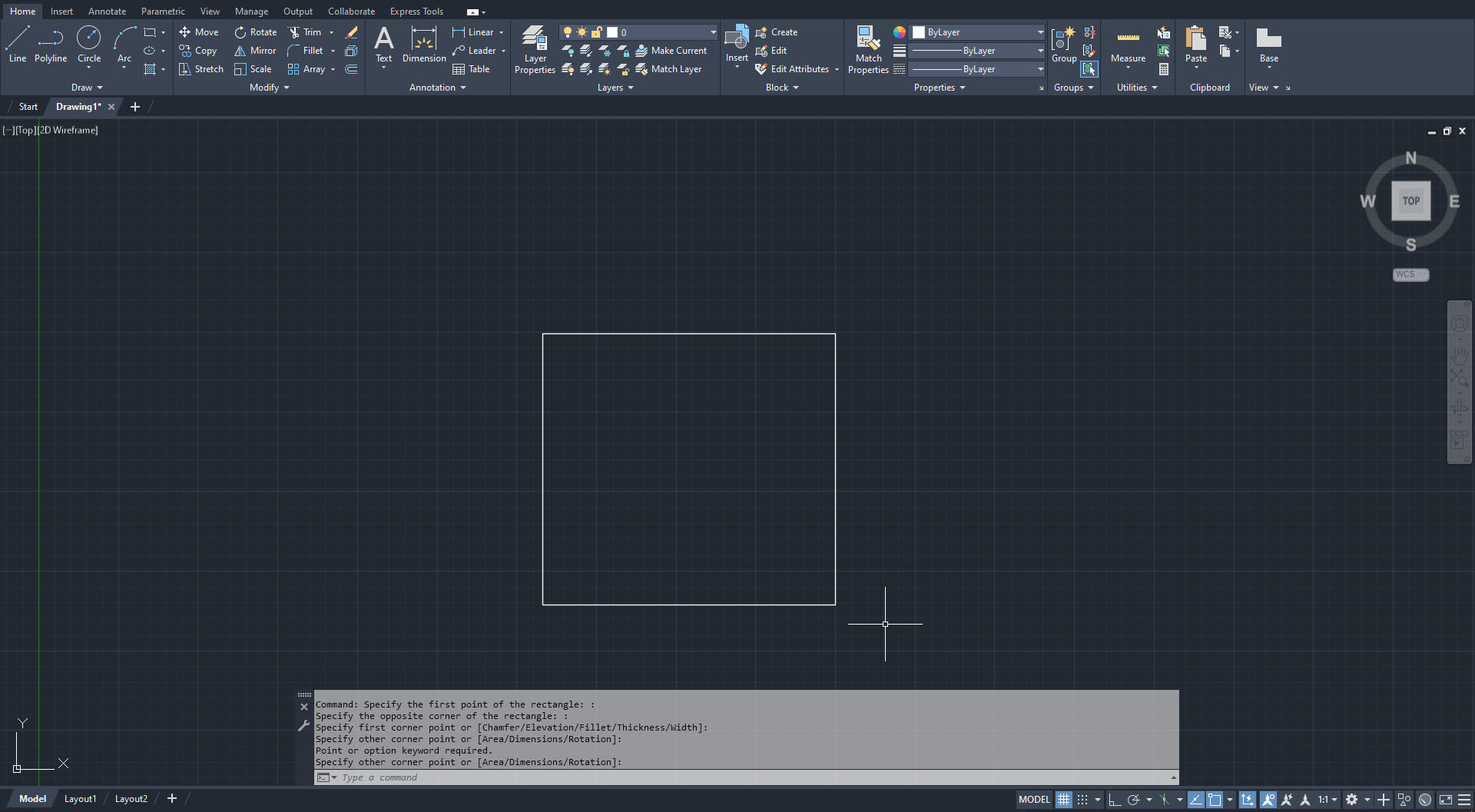
Task: Select the Dimension tool
Action: 424,44
